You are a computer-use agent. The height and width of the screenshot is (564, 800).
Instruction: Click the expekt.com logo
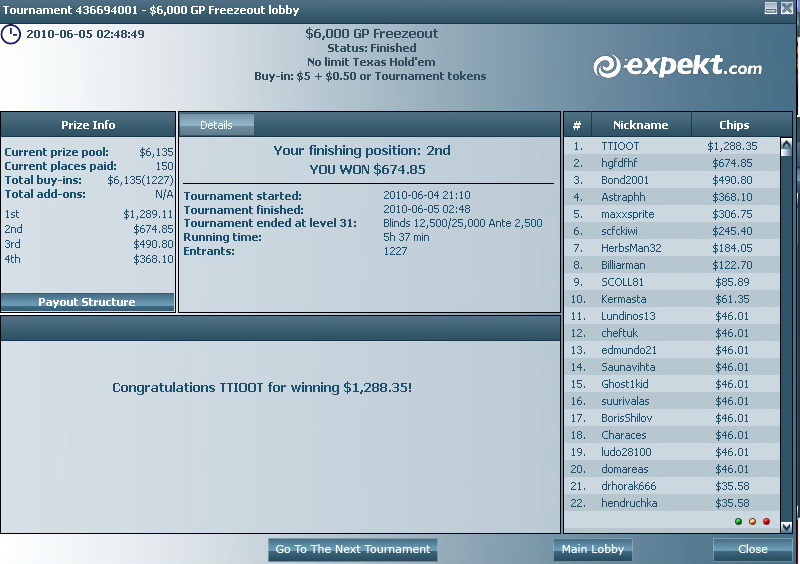[x=678, y=66]
